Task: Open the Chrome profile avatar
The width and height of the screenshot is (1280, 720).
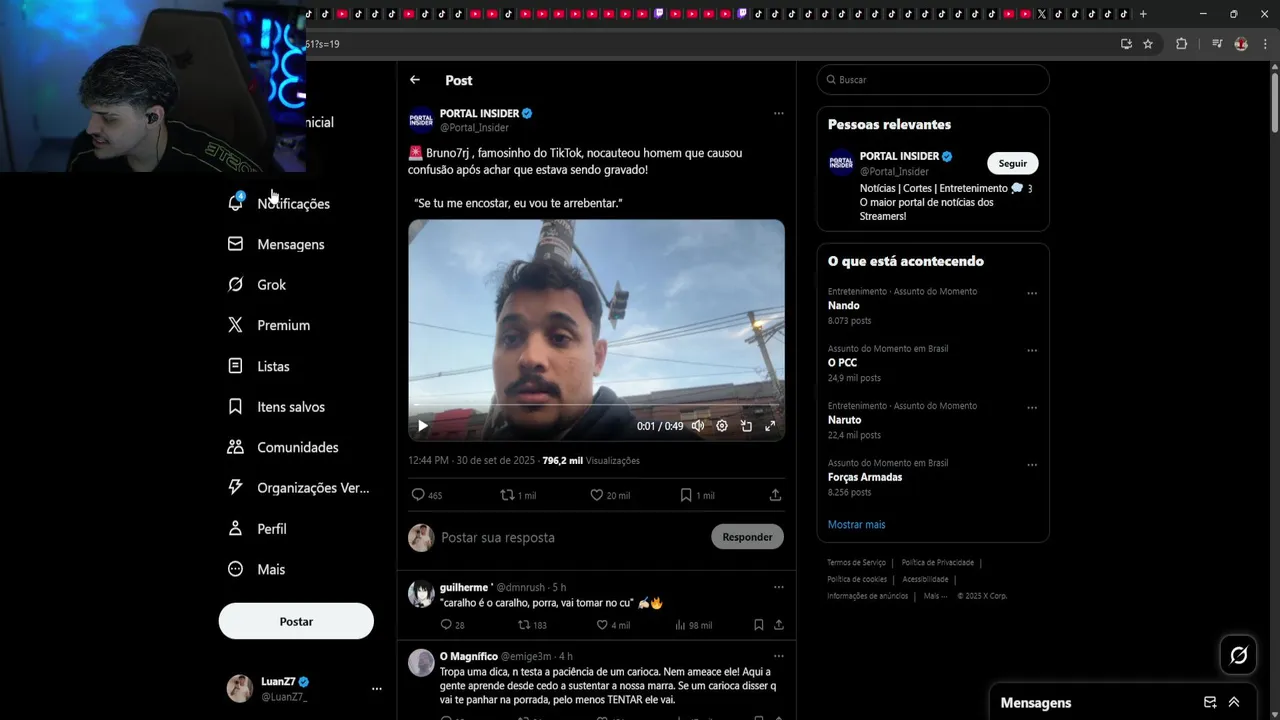Action: [1241, 44]
